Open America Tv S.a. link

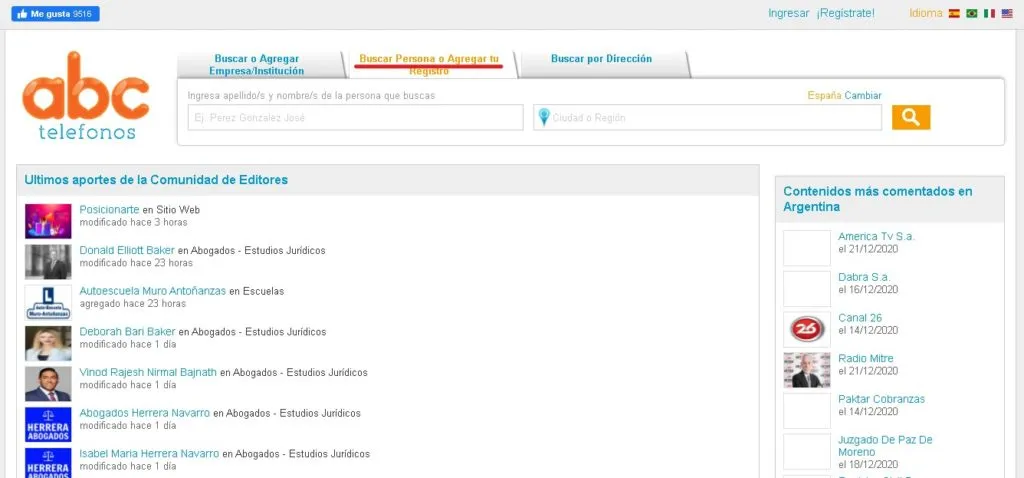876,236
